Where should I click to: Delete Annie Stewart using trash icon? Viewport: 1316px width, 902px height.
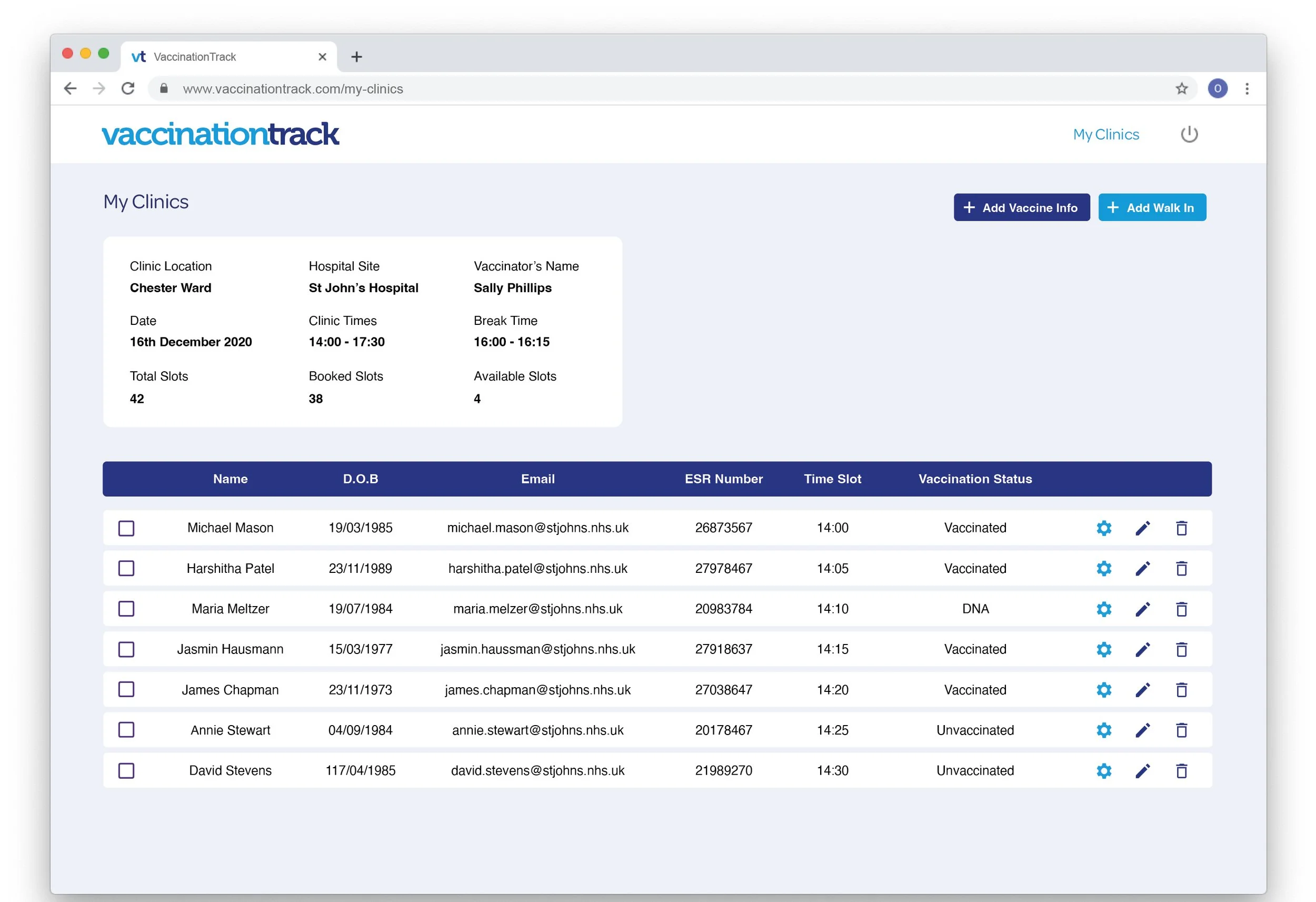coord(1181,730)
